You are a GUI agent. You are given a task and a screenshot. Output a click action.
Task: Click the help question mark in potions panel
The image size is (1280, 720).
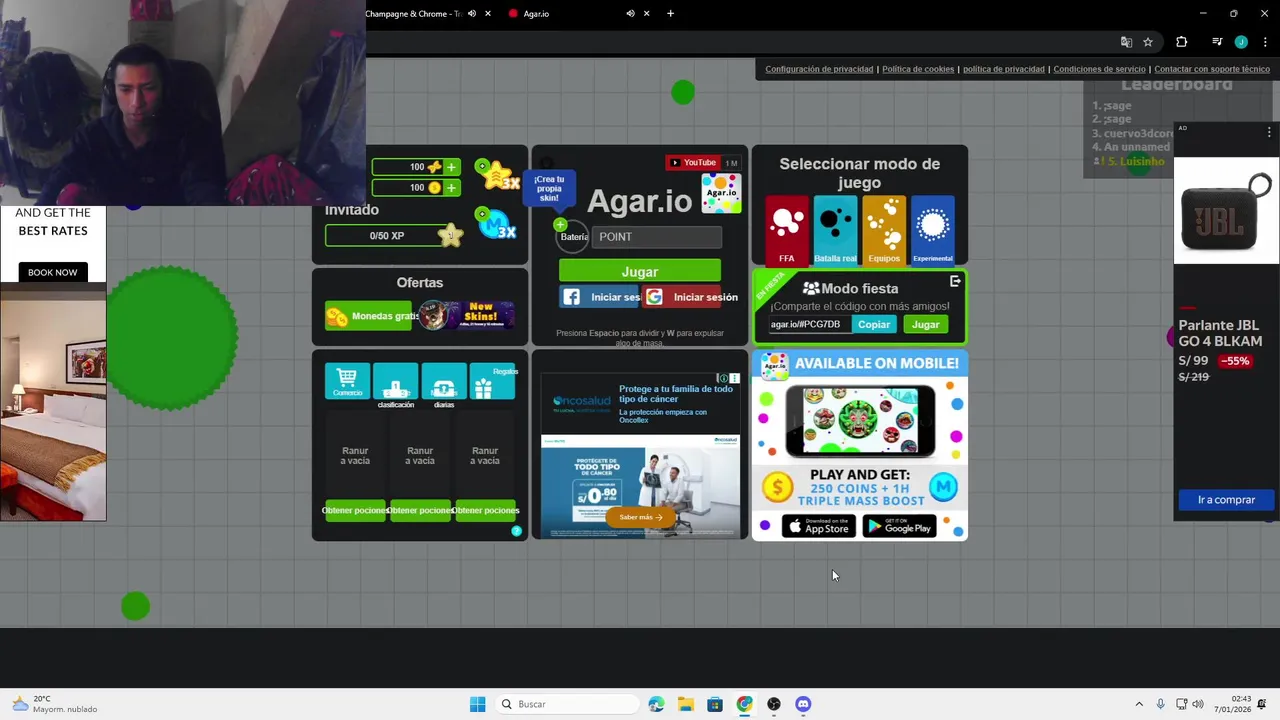tap(516, 531)
